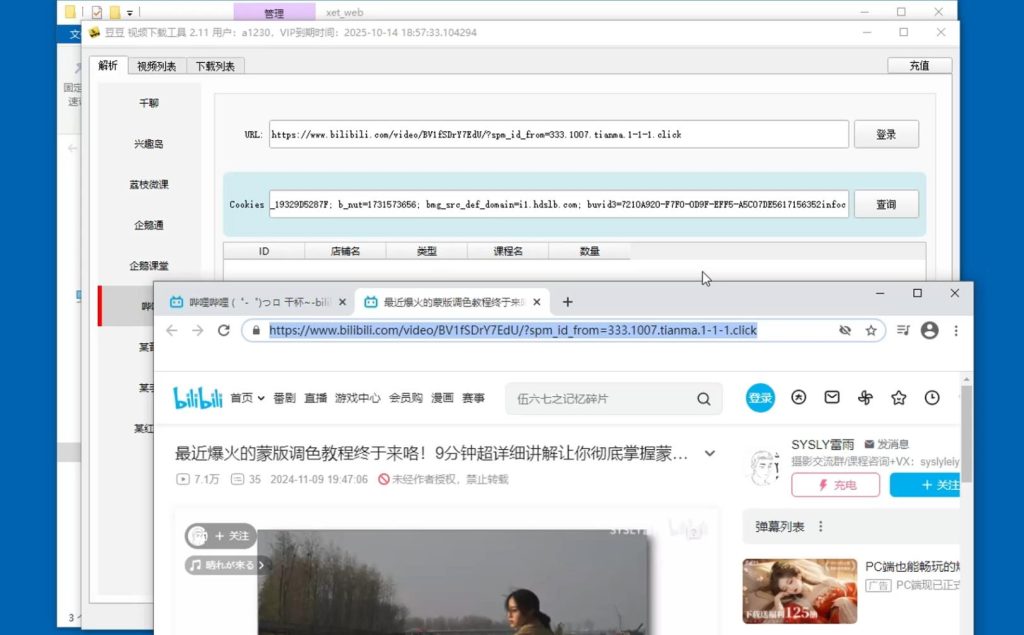Expand the video title with chevron
The width and height of the screenshot is (1024, 635).
(x=710, y=453)
